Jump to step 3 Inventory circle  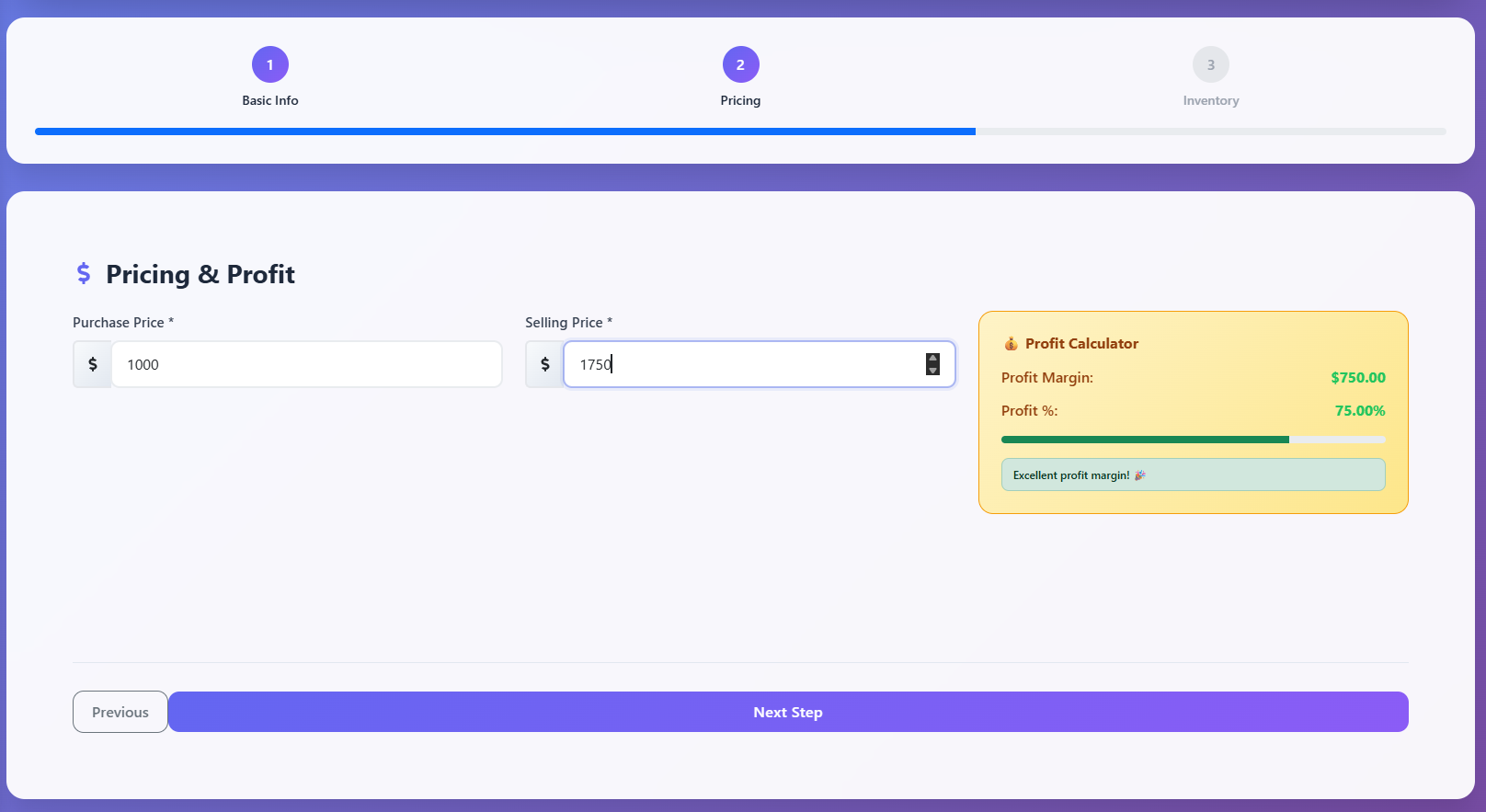tap(1211, 64)
